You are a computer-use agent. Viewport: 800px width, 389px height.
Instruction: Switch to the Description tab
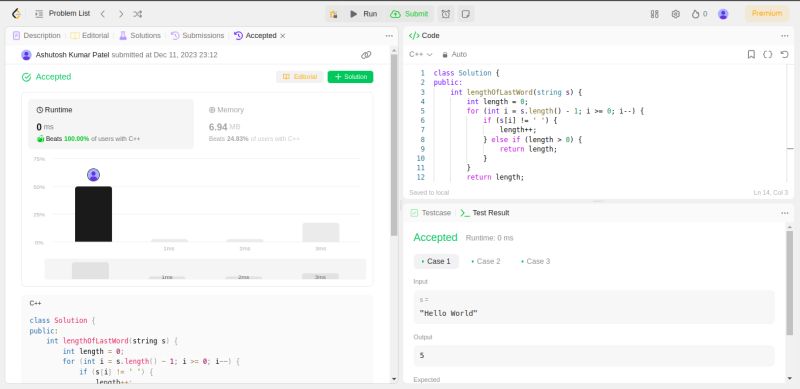coord(36,36)
